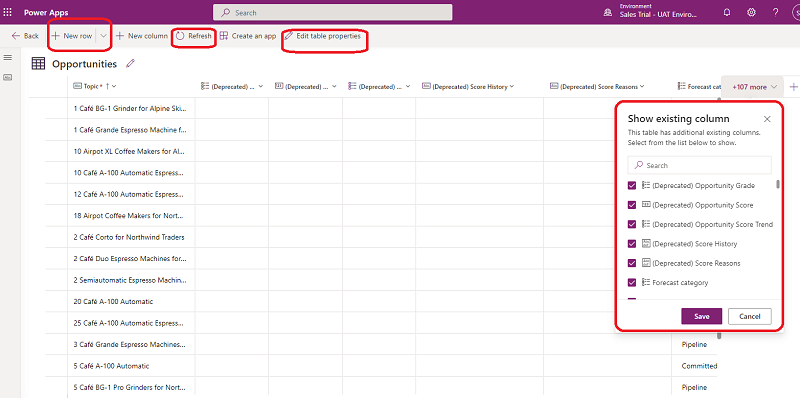Click the Forecast category column header
Screen dimensions: 800x398
coord(699,87)
